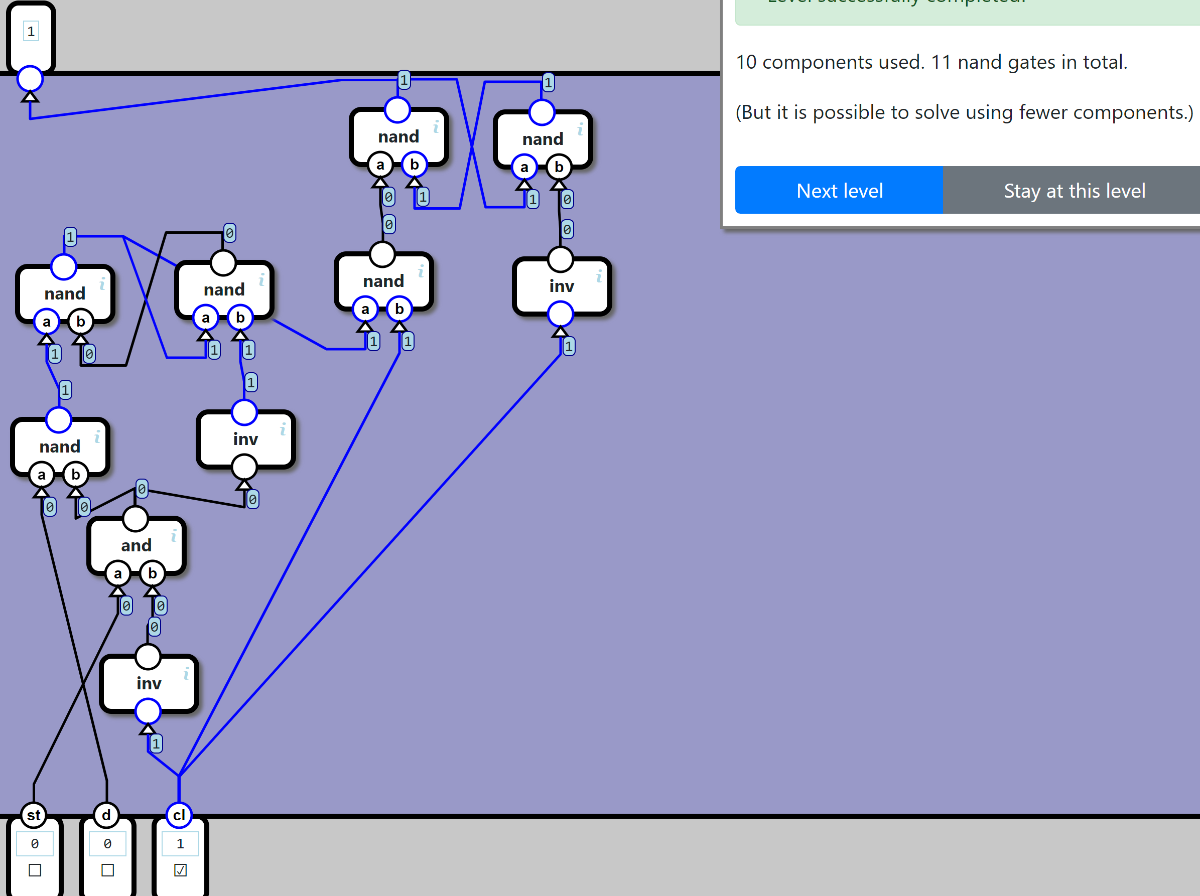The image size is (1200, 896).
Task: Click the 'st' value field showing 0
Action: 35,844
